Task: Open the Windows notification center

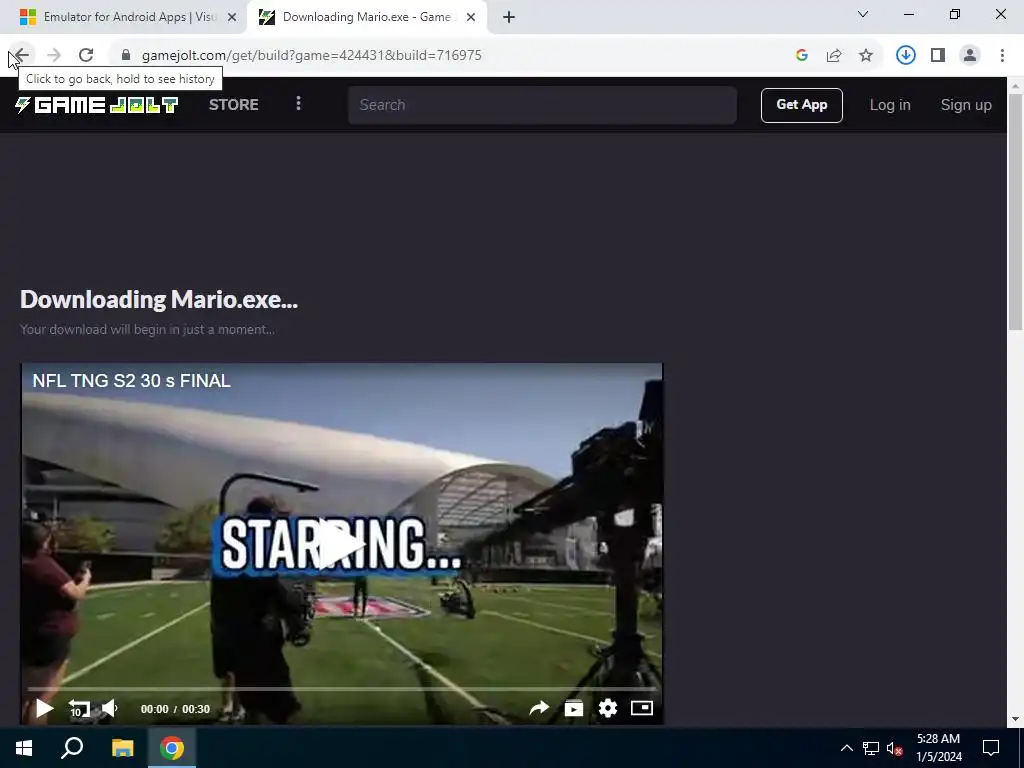Action: pos(991,748)
